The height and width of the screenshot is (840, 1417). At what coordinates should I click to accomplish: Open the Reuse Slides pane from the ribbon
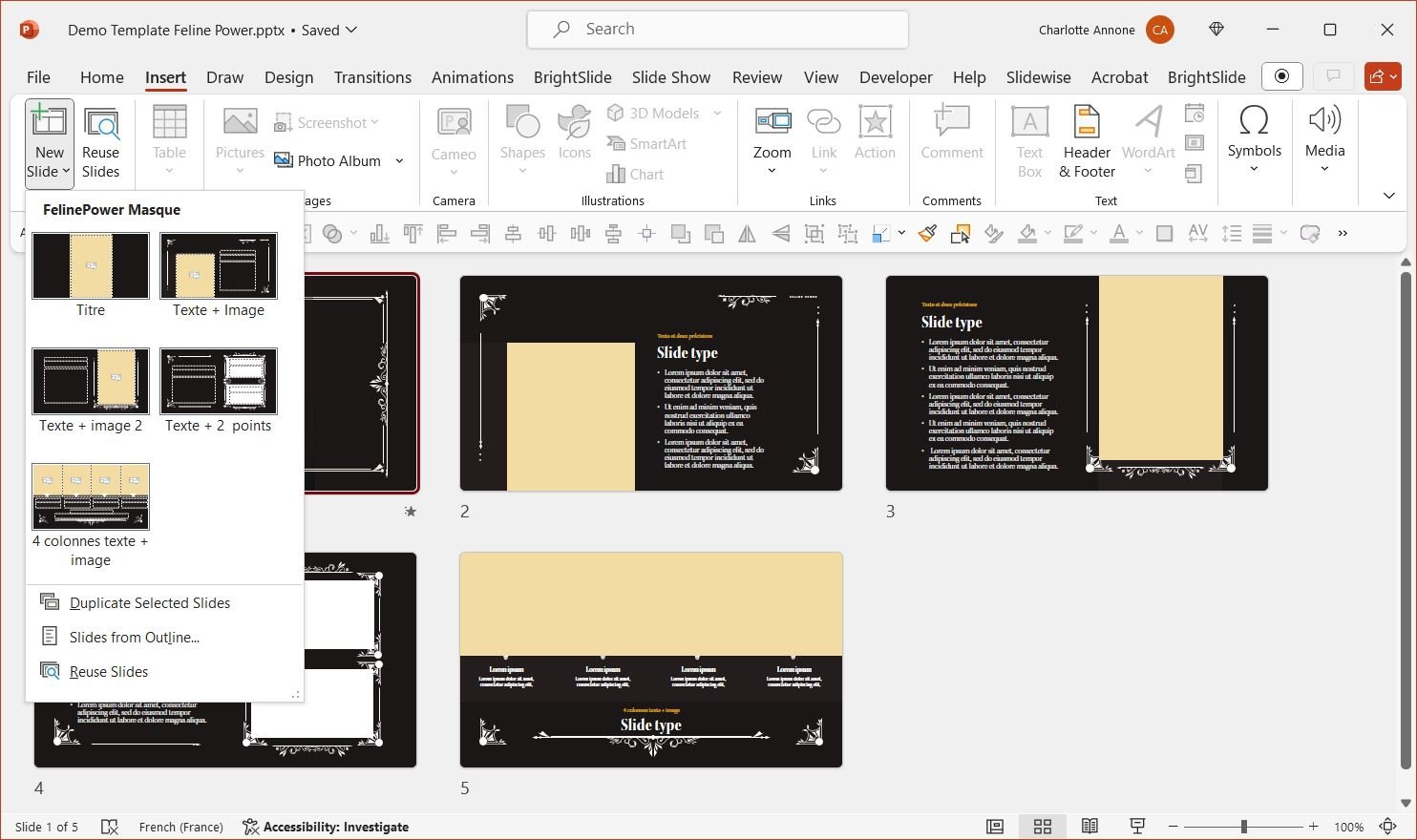click(x=100, y=143)
